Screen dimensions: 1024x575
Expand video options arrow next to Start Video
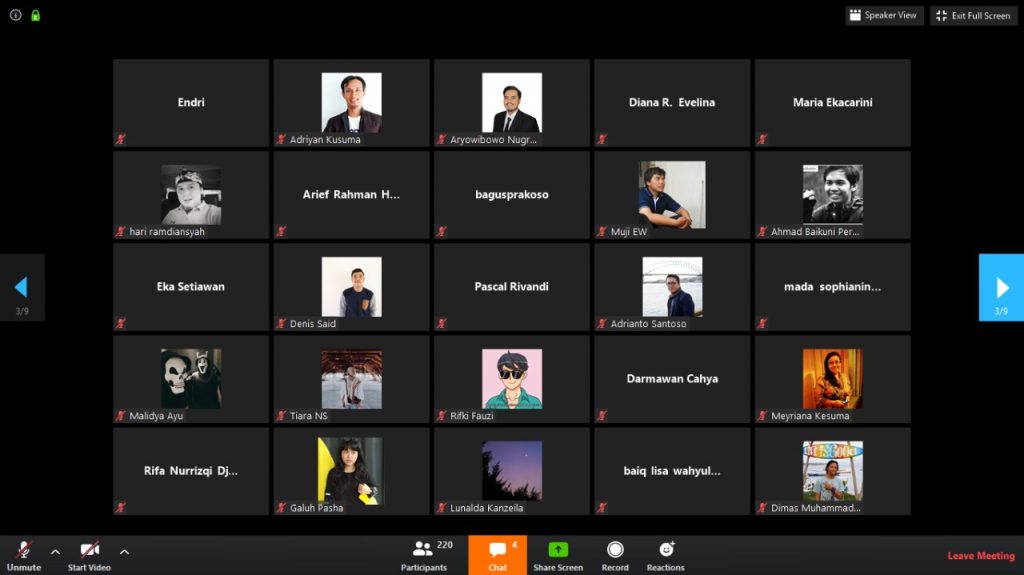point(124,551)
